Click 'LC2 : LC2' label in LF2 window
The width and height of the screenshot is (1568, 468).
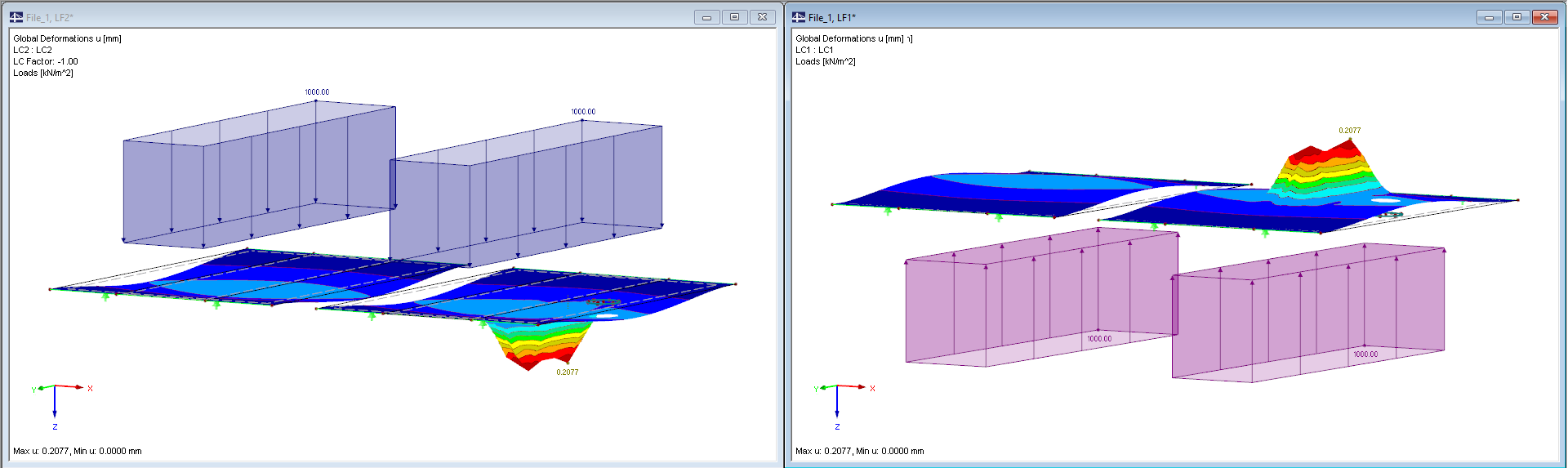33,50
